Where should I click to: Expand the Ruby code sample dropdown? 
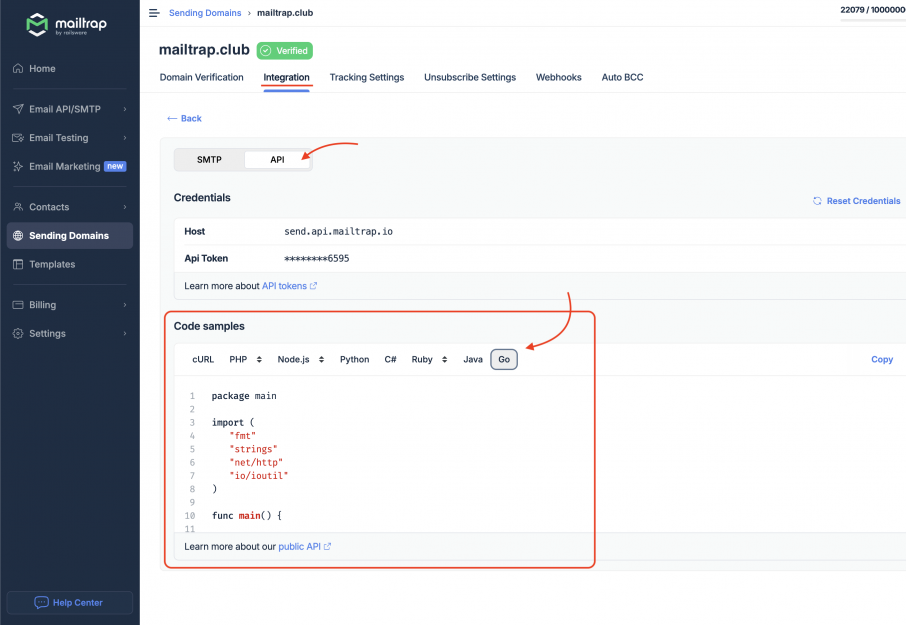coord(429,359)
